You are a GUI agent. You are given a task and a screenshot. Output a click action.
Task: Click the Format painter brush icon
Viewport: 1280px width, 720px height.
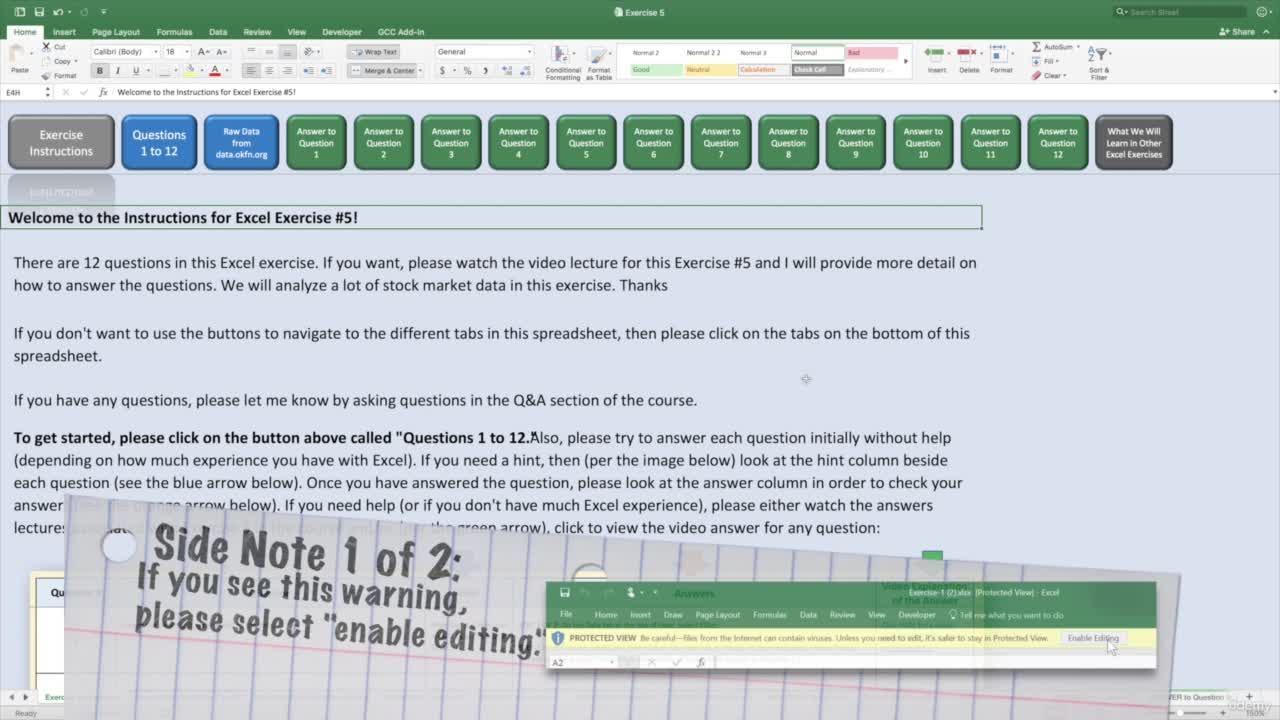tap(47, 75)
